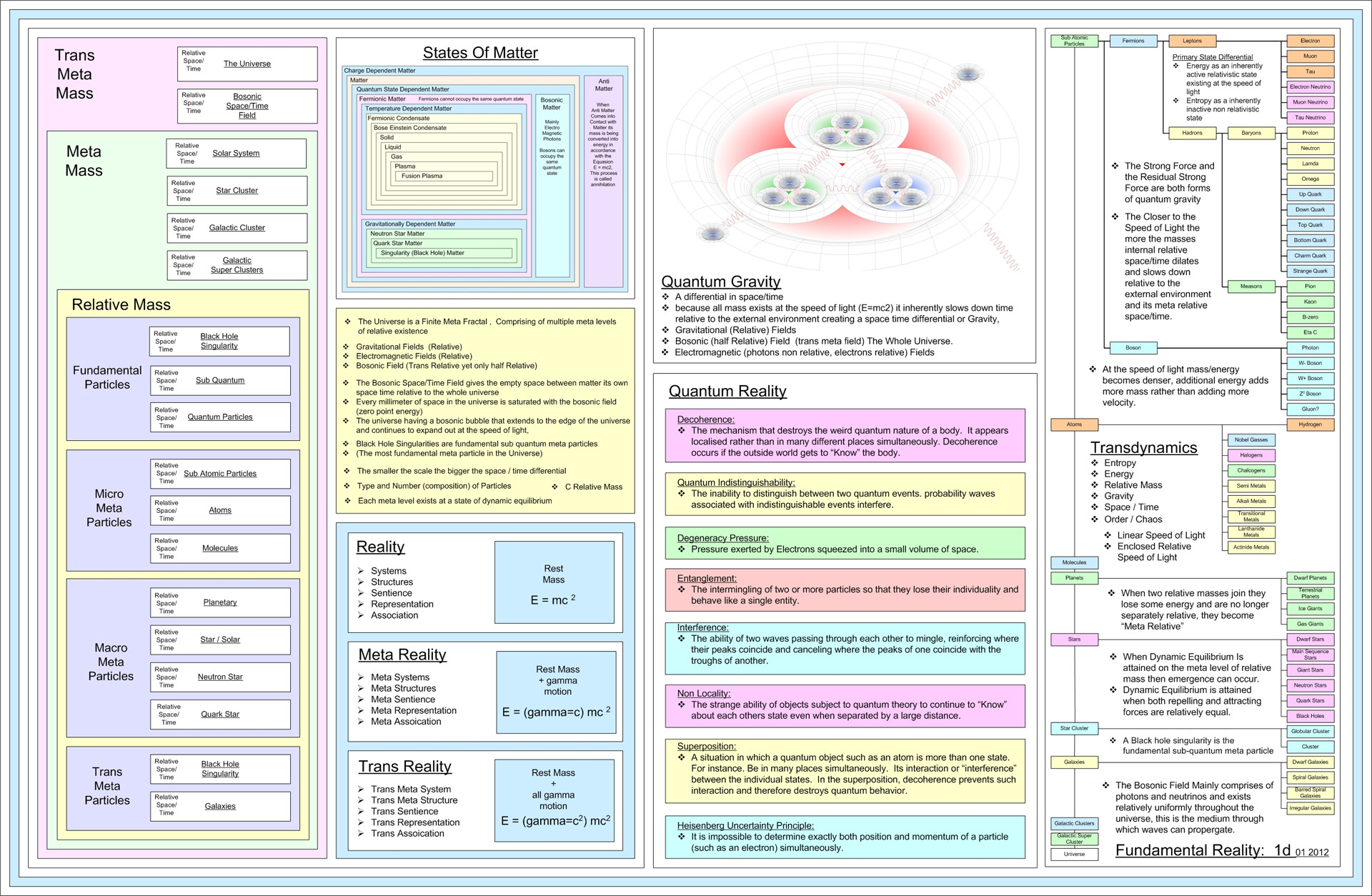
Task: Select the "Electron" box in the particle tree
Action: [x=1310, y=41]
